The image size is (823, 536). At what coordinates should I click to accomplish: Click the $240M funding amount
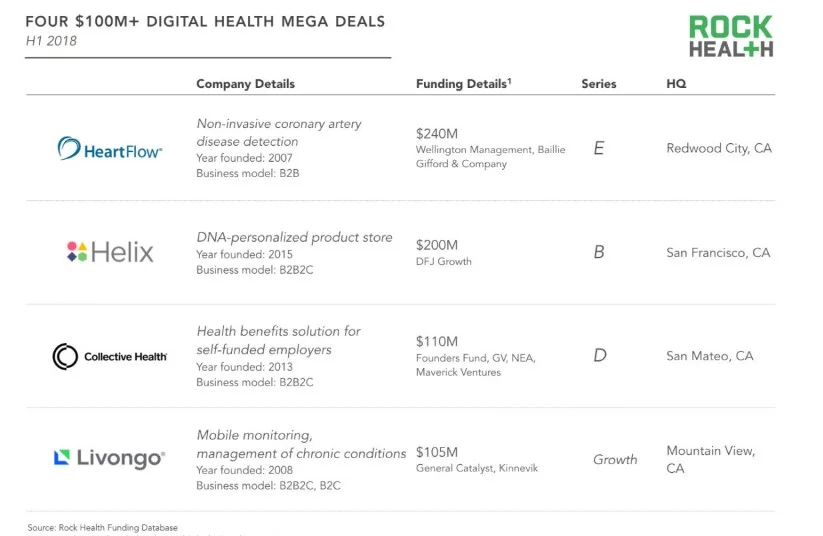click(437, 132)
